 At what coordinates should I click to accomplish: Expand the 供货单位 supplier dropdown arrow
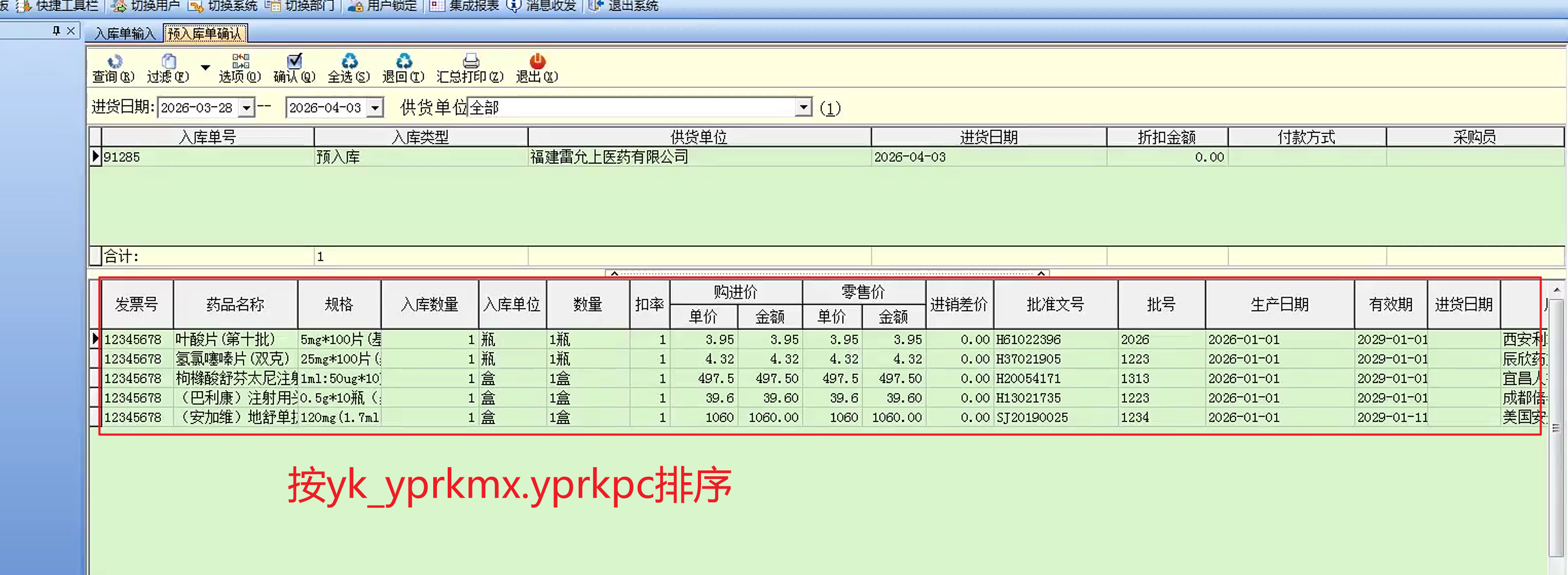point(804,108)
